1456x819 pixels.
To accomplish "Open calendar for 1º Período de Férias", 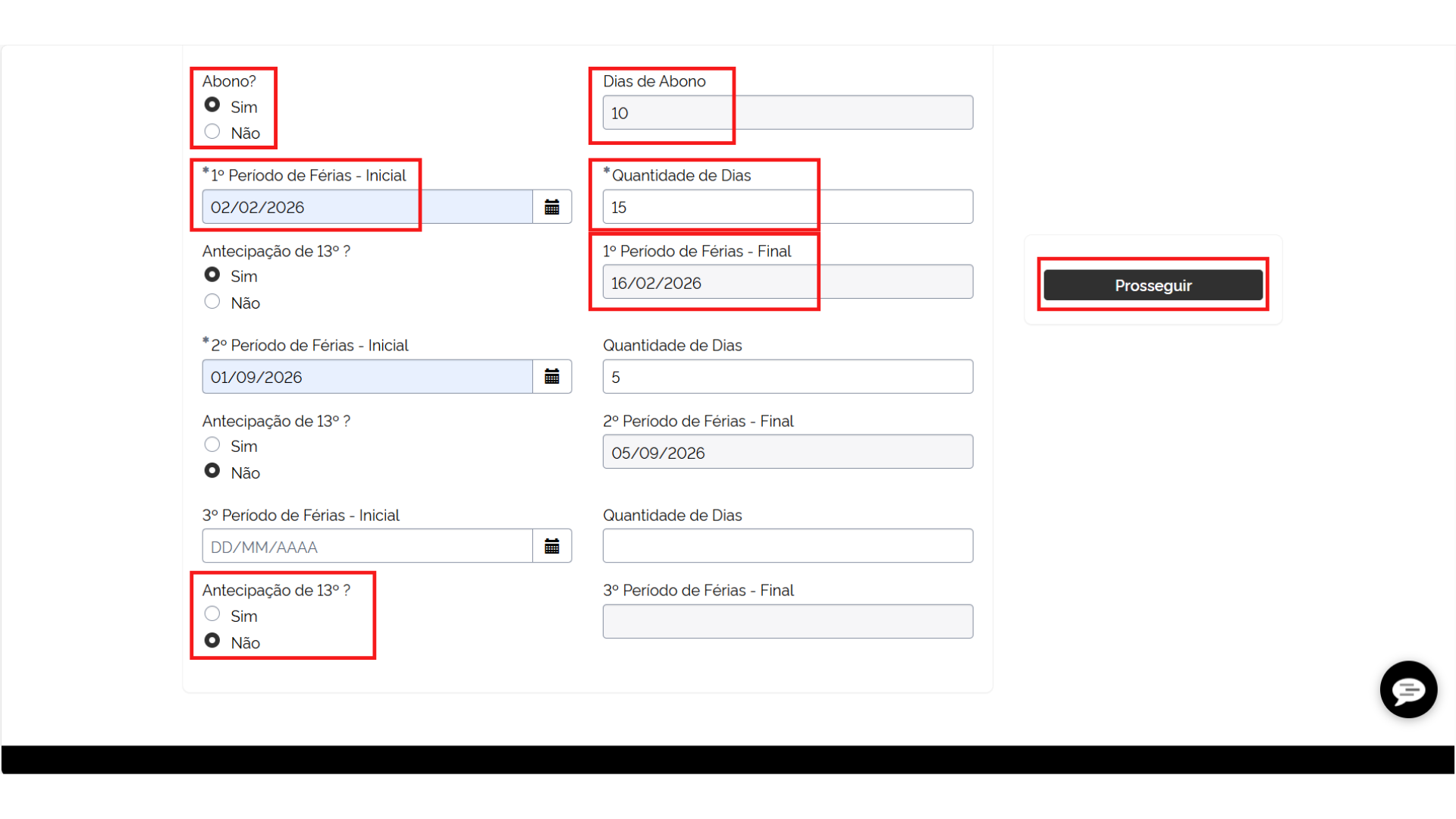I will (552, 207).
